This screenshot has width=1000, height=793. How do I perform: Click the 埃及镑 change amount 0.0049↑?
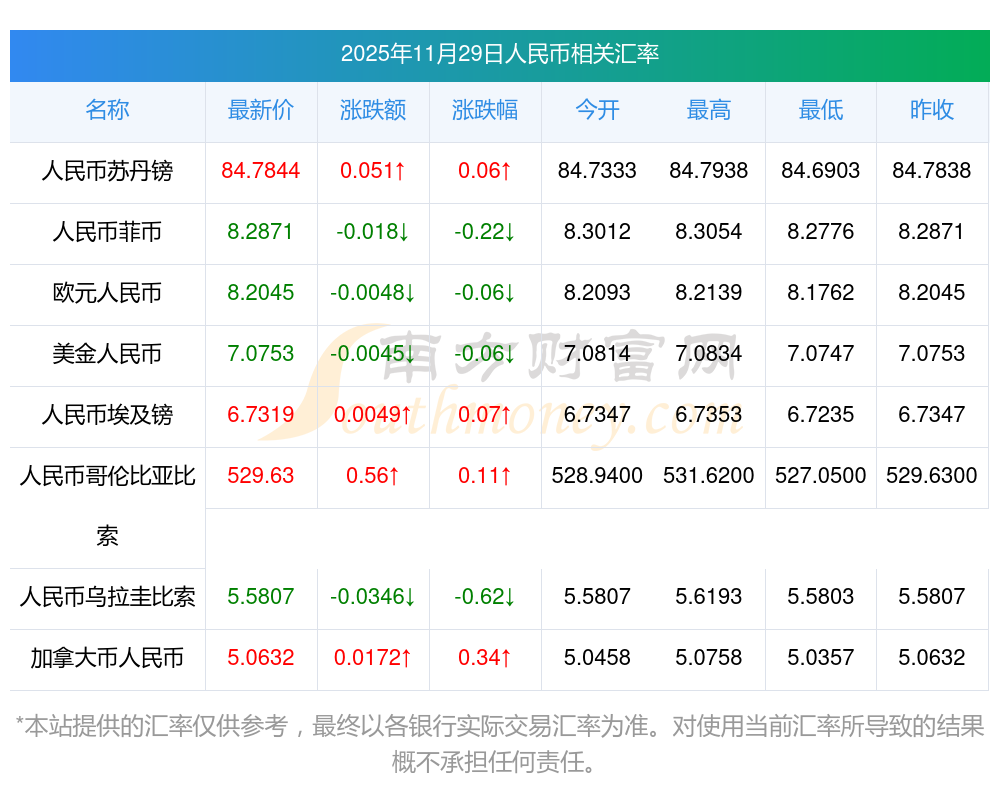point(372,414)
